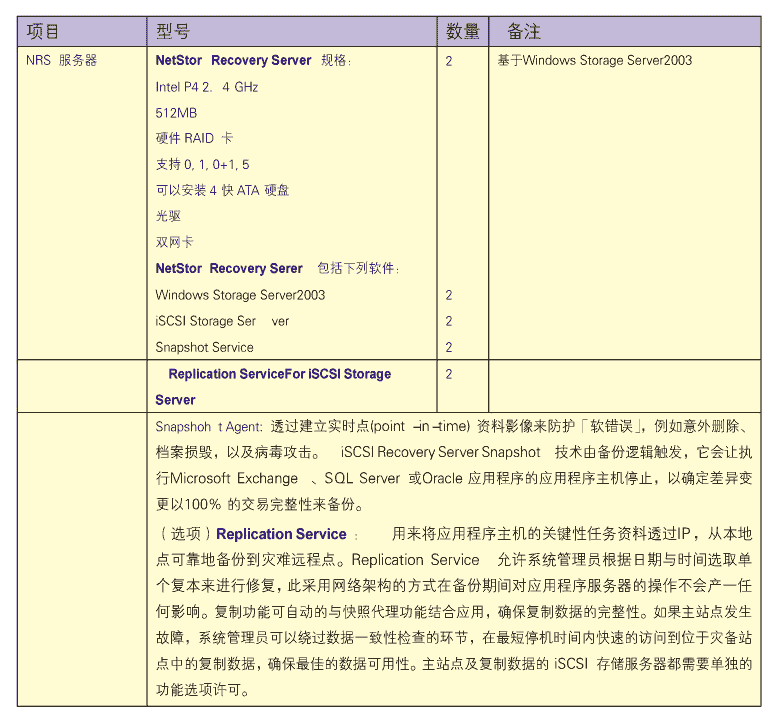
Task: Select the iSCSI Storage Server software line
Action: pyautogui.click(x=222, y=321)
